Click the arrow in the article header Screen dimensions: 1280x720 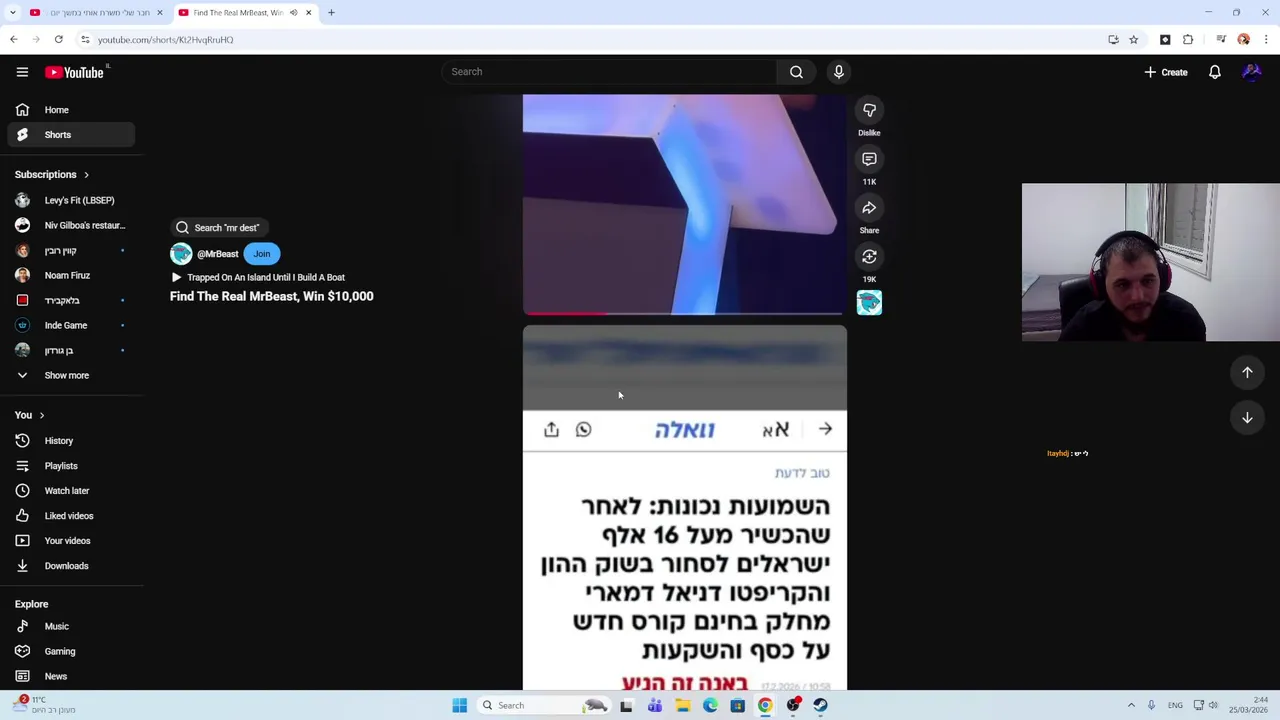(x=825, y=429)
